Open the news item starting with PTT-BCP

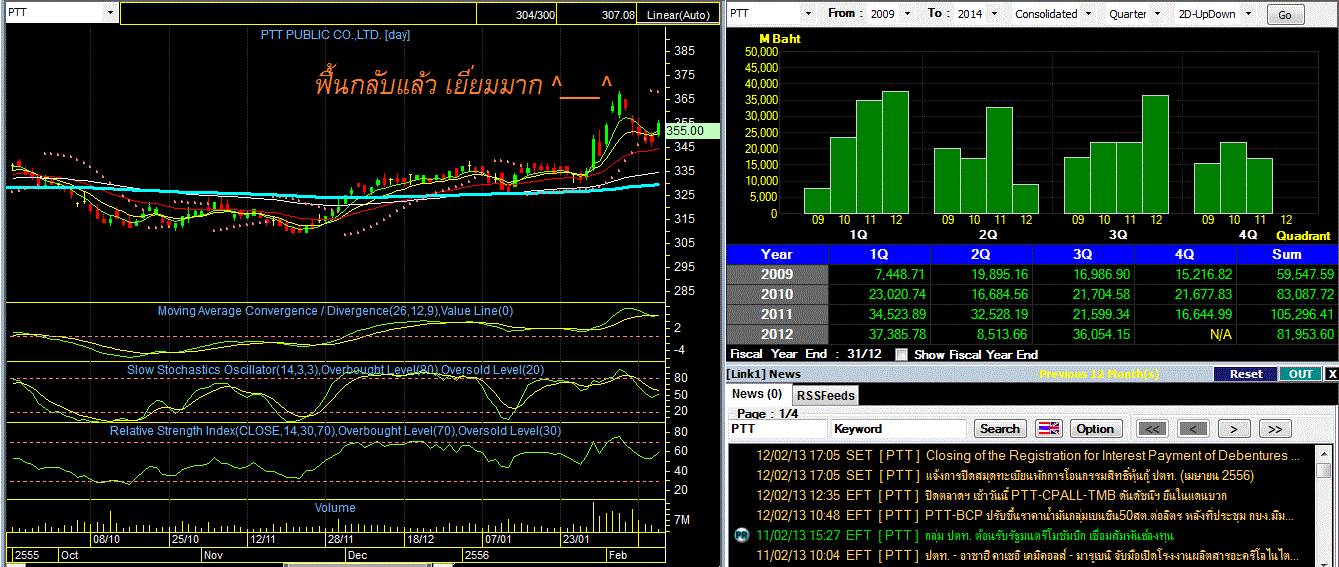point(1022,515)
